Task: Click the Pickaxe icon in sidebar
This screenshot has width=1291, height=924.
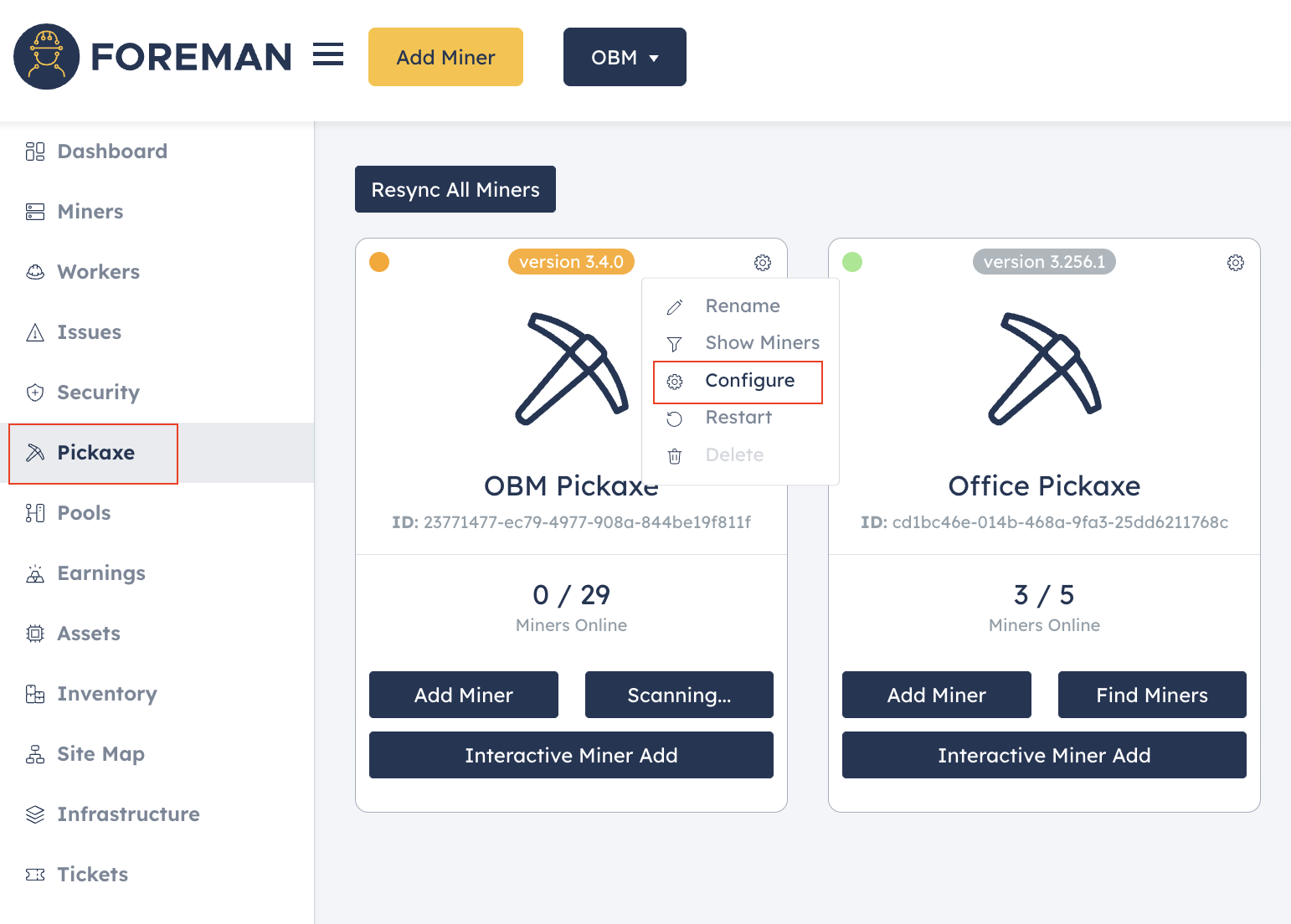Action: point(34,453)
